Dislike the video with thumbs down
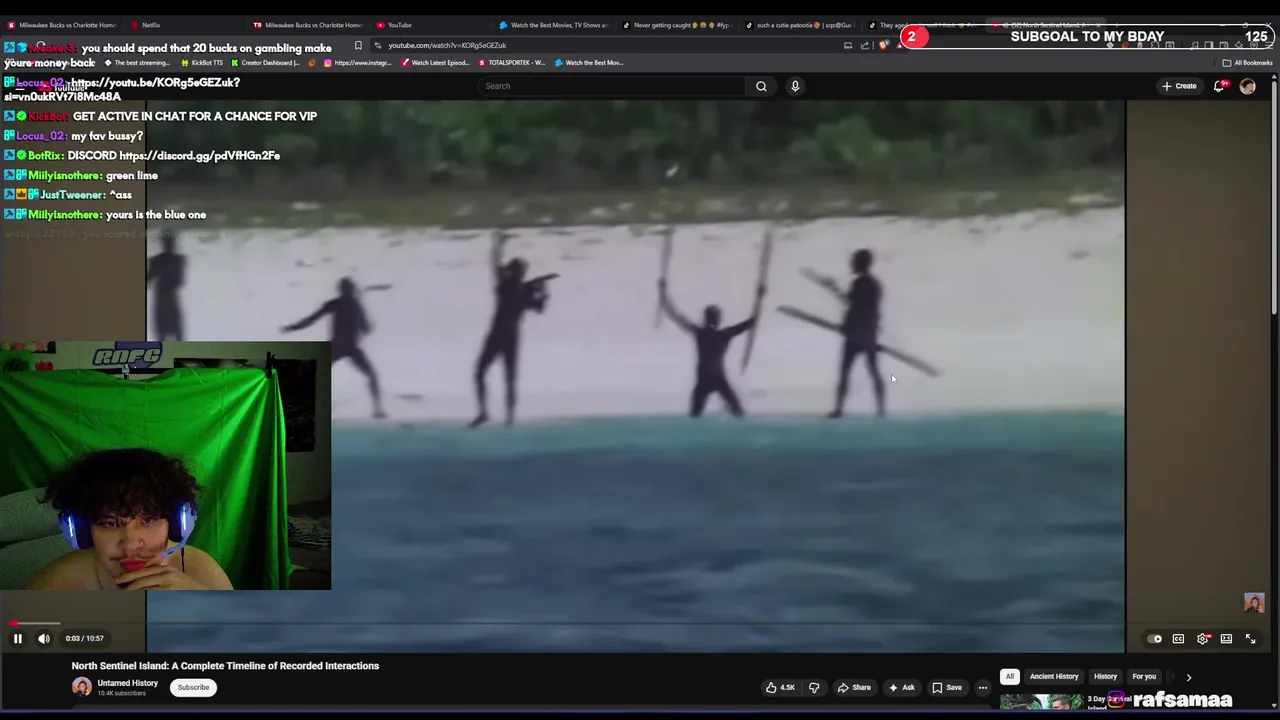The width and height of the screenshot is (1280, 720). pos(814,687)
